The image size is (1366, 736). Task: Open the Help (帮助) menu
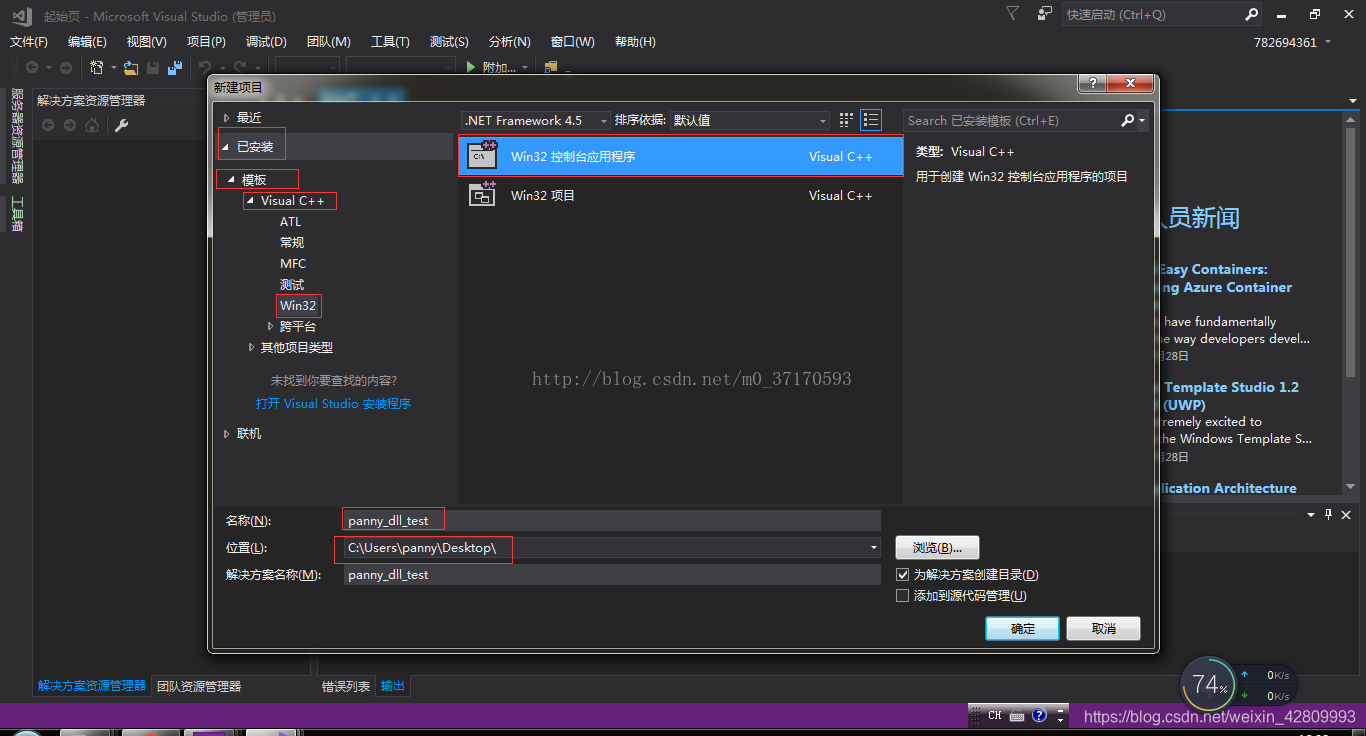635,42
